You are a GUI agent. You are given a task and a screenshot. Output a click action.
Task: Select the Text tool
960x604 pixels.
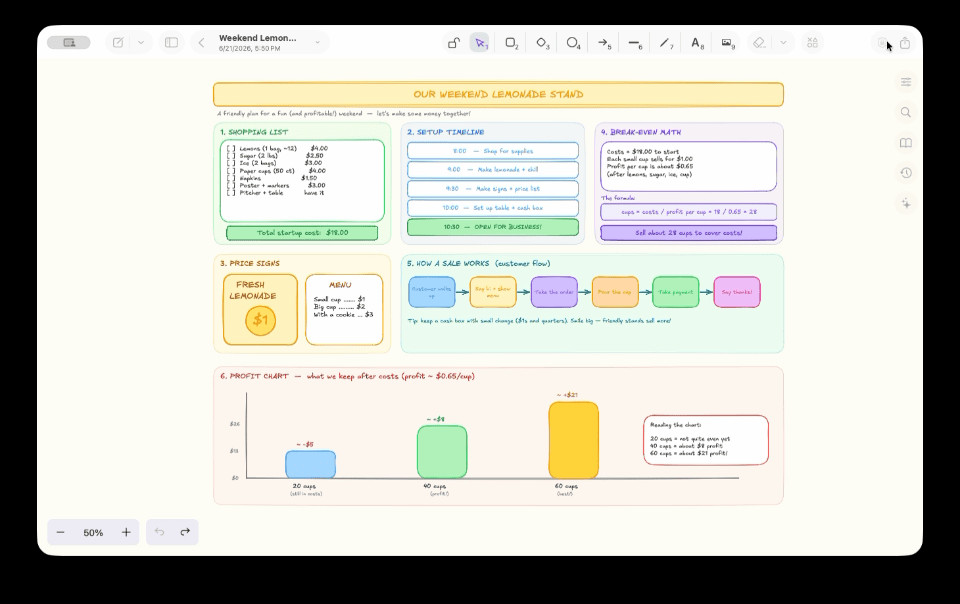point(697,43)
